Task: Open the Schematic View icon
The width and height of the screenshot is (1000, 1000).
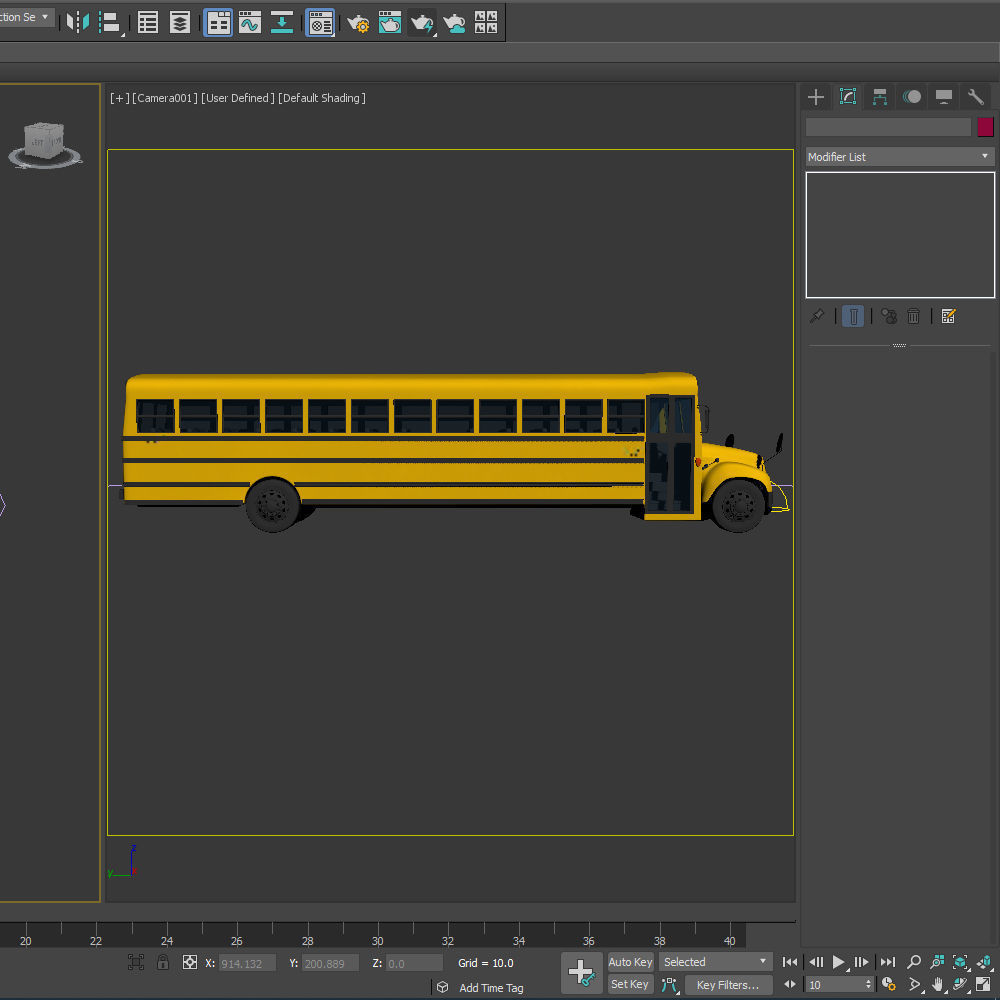Action: 282,22
